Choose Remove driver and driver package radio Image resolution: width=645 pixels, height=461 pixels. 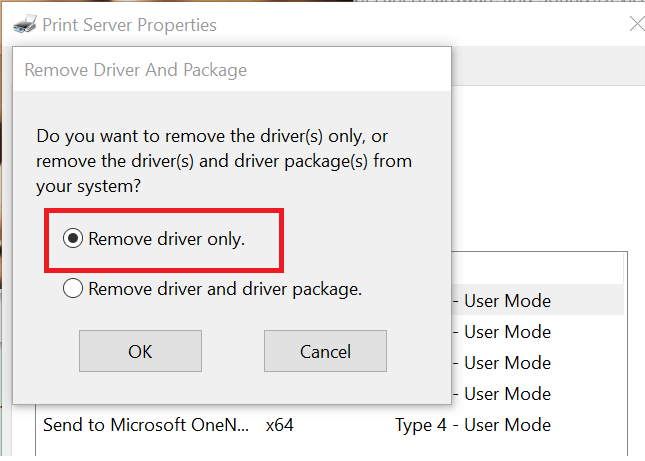[x=72, y=289]
